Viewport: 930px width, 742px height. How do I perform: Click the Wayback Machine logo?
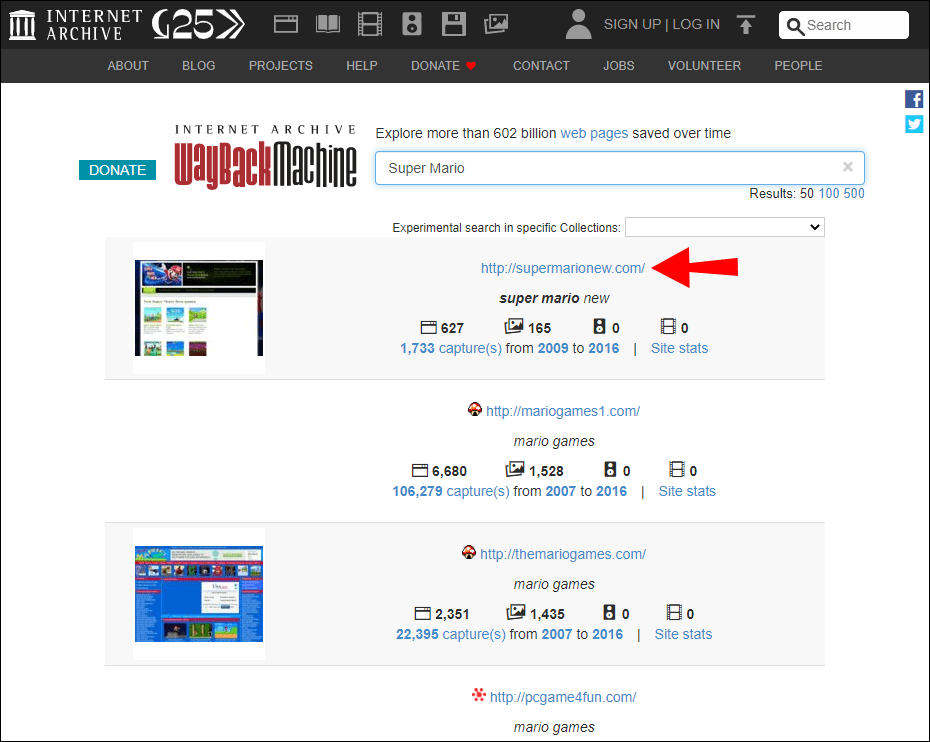[x=265, y=157]
